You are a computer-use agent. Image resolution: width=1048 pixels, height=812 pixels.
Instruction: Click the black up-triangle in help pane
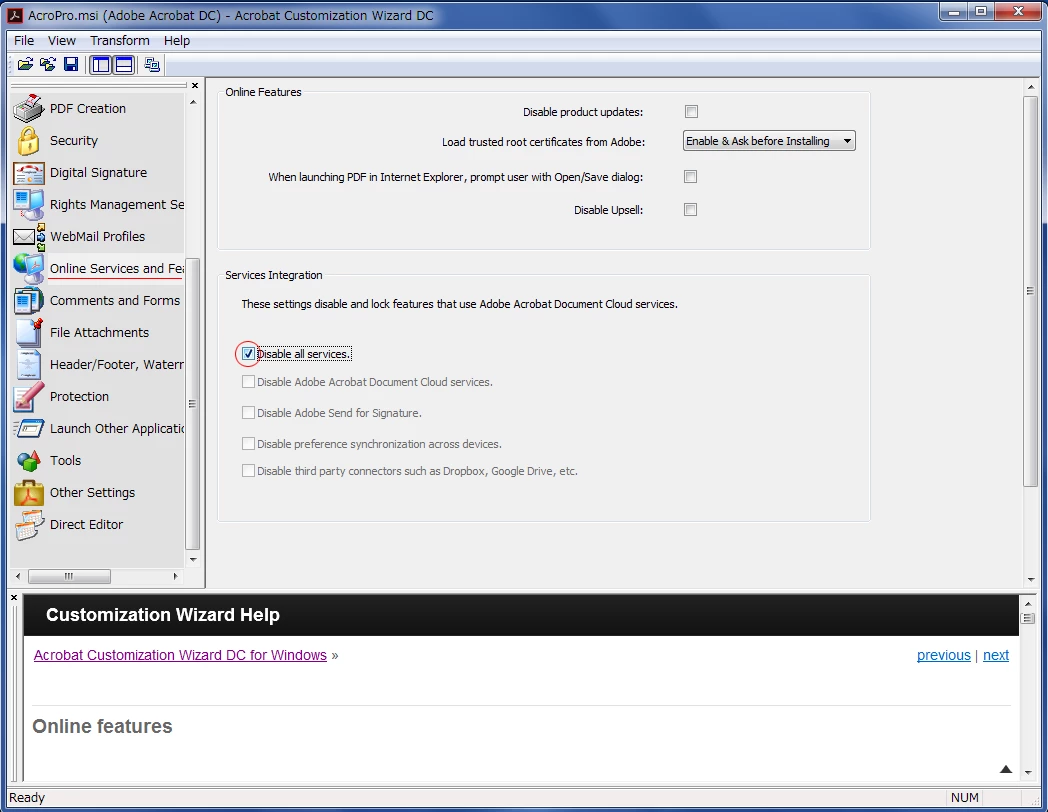(x=1006, y=769)
